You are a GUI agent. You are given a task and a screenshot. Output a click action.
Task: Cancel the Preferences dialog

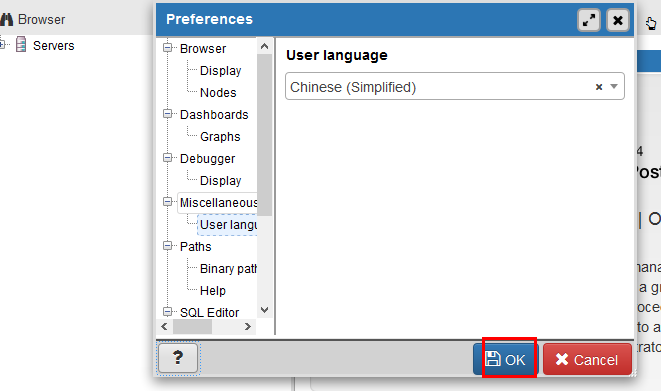pos(587,359)
